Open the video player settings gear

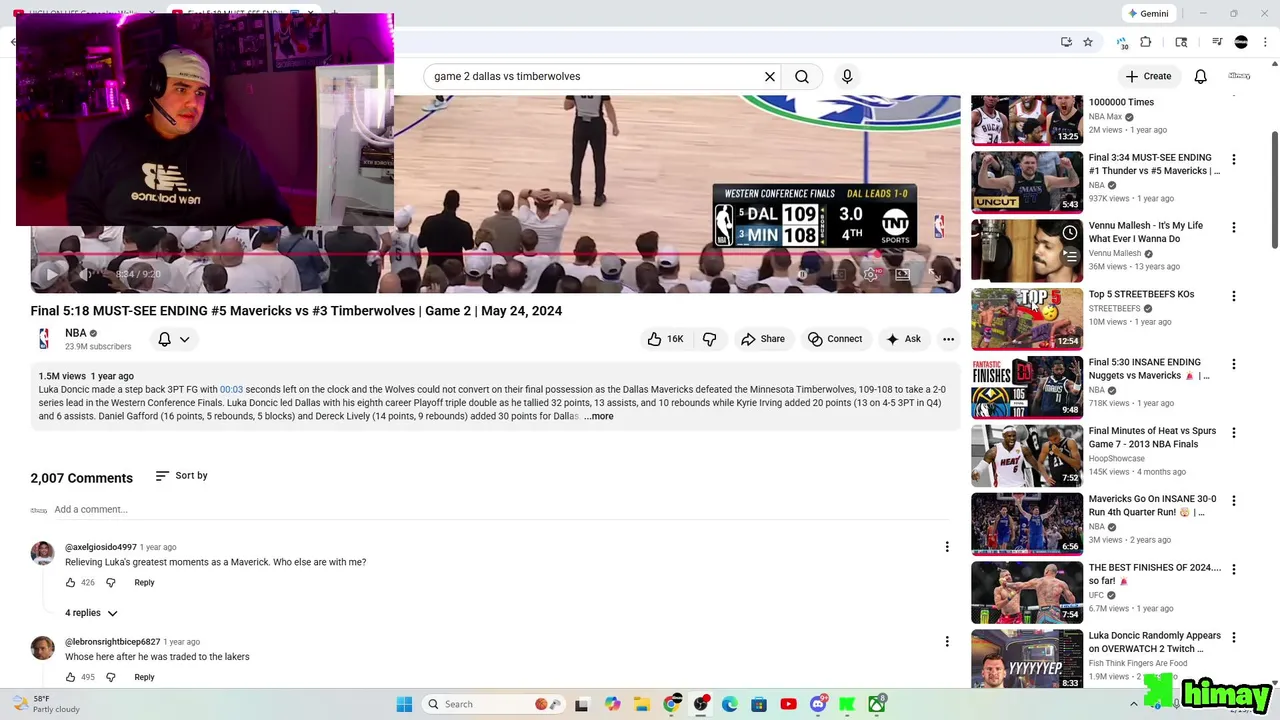[x=871, y=274]
